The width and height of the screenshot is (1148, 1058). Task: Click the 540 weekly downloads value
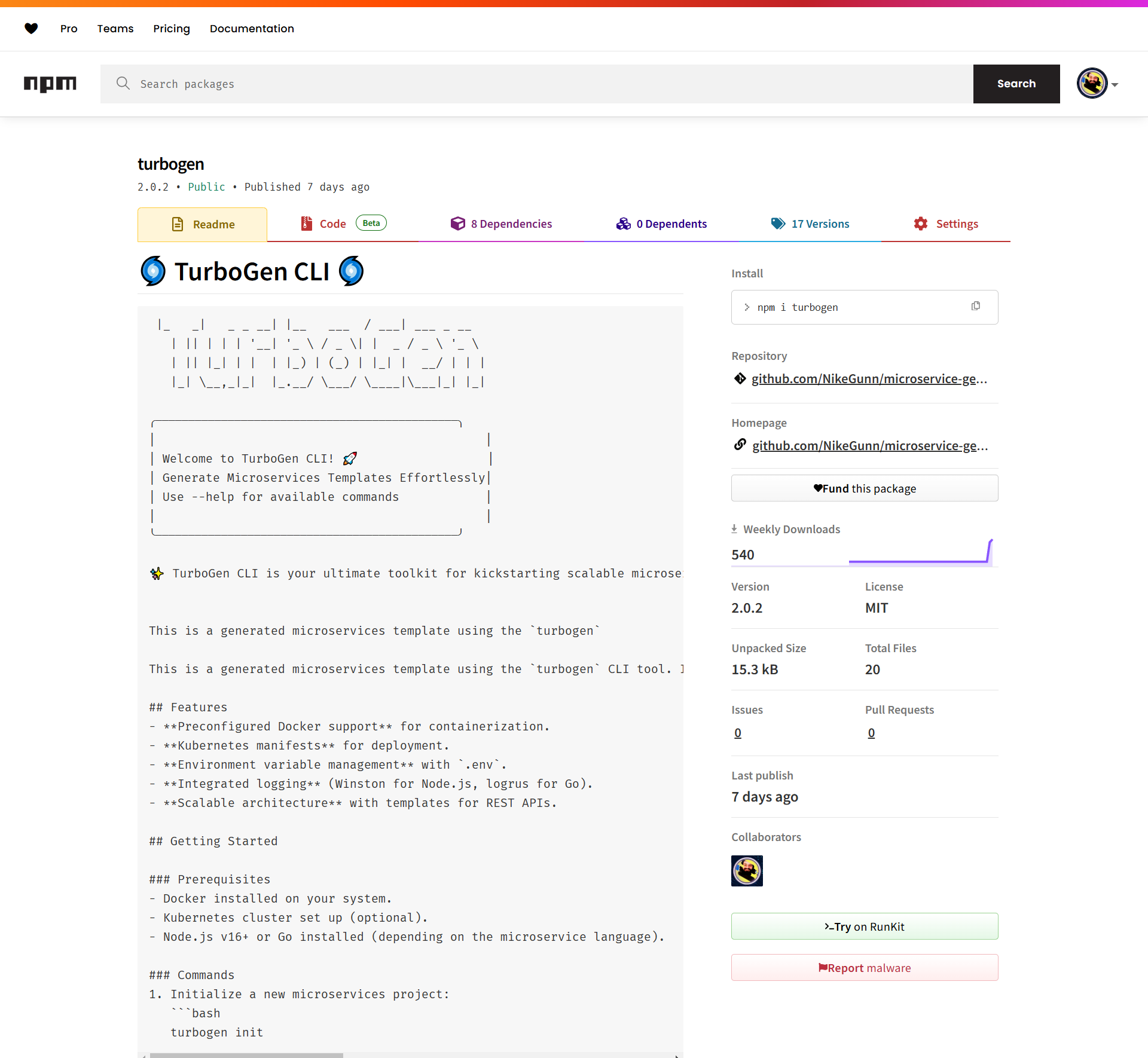pyautogui.click(x=743, y=555)
